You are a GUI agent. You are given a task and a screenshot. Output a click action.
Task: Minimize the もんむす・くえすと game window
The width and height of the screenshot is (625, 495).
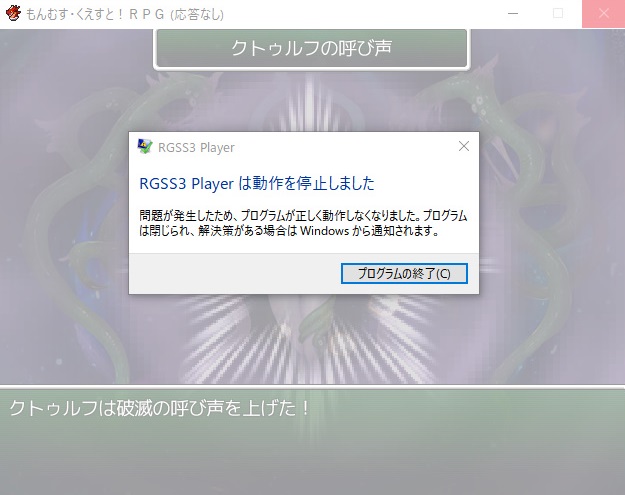[513, 14]
